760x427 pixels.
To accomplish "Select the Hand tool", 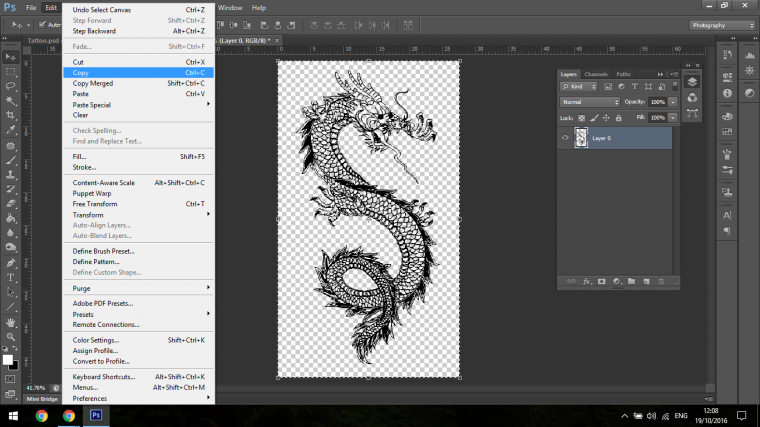I will click(10, 322).
